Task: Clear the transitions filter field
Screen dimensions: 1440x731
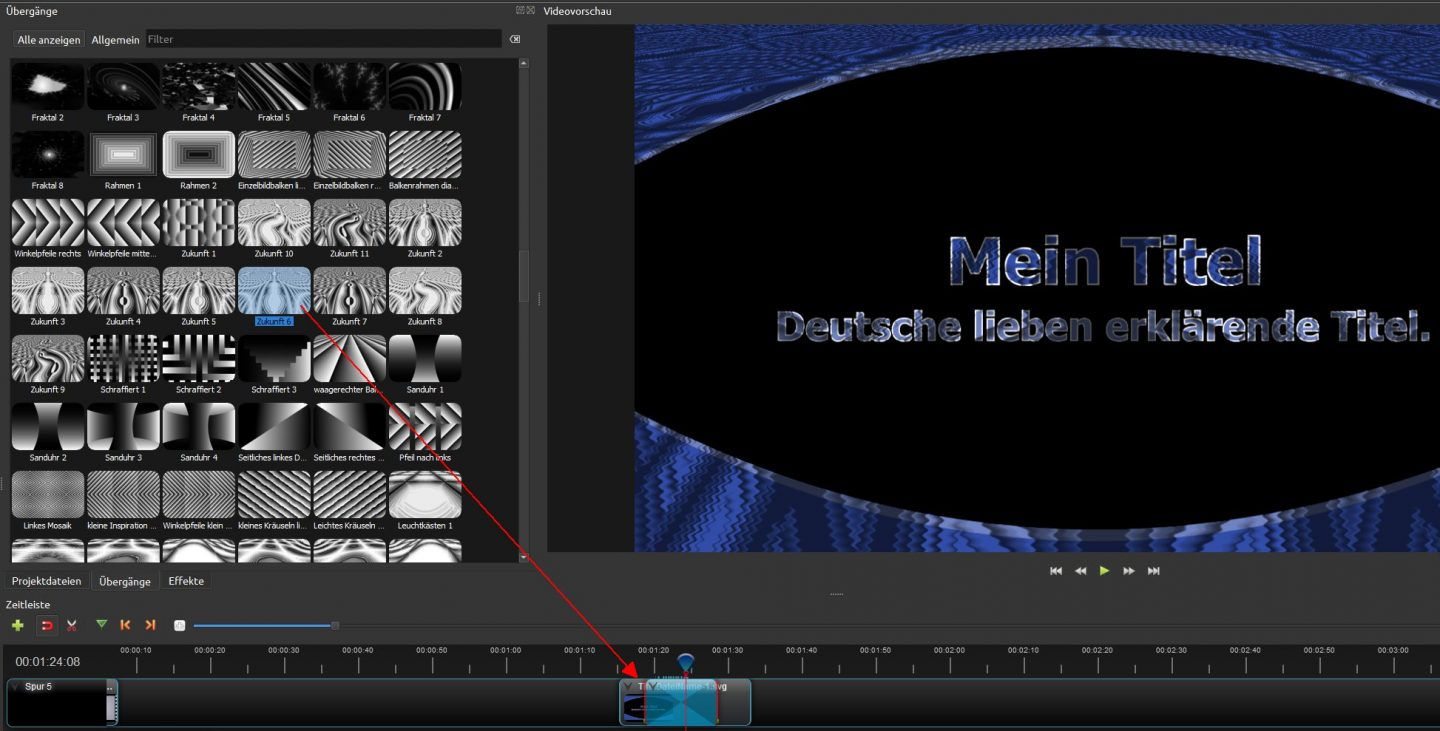Action: pos(515,40)
